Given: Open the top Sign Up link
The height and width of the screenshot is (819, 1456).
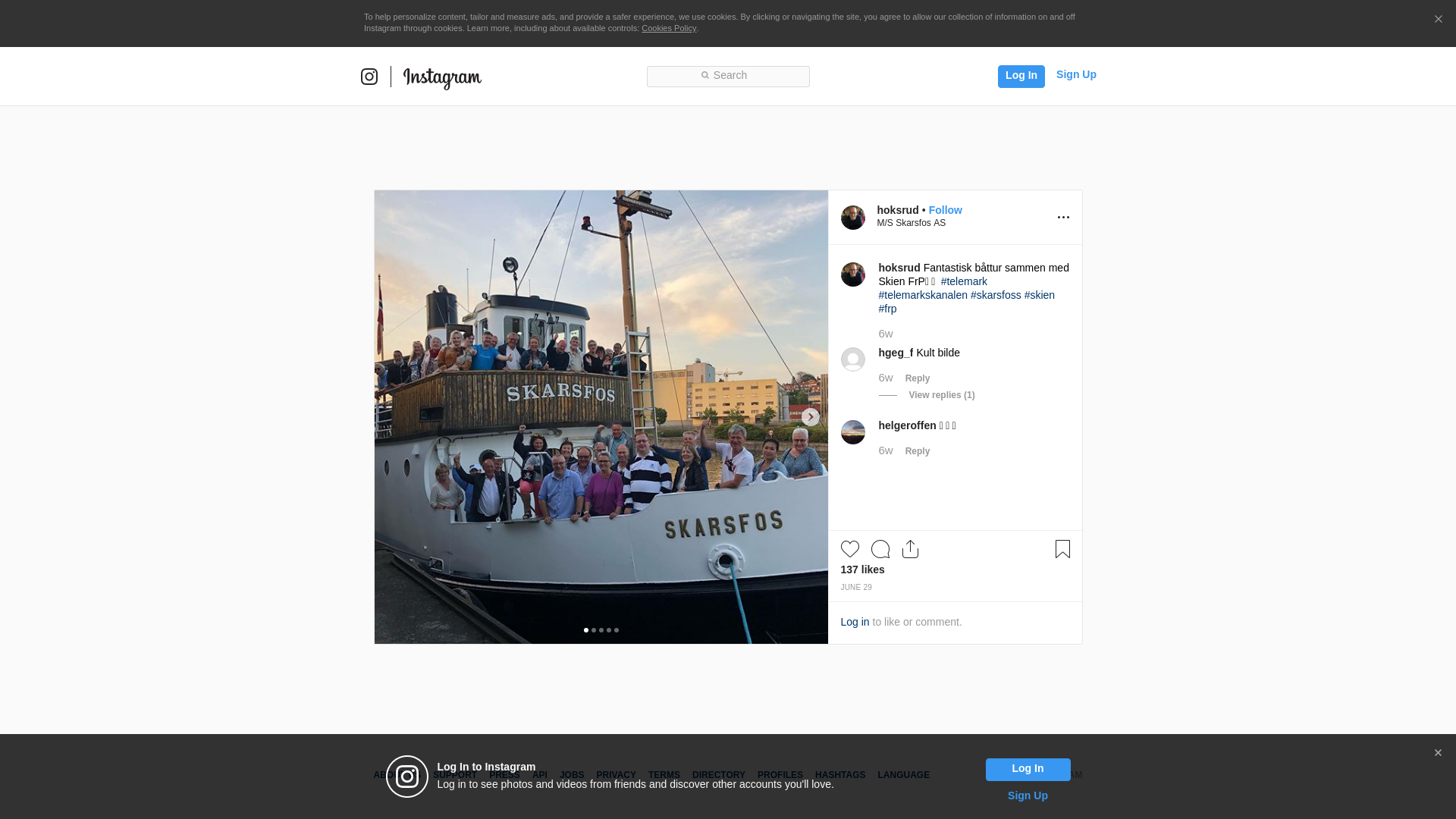Looking at the screenshot, I should pyautogui.click(x=1075, y=74).
